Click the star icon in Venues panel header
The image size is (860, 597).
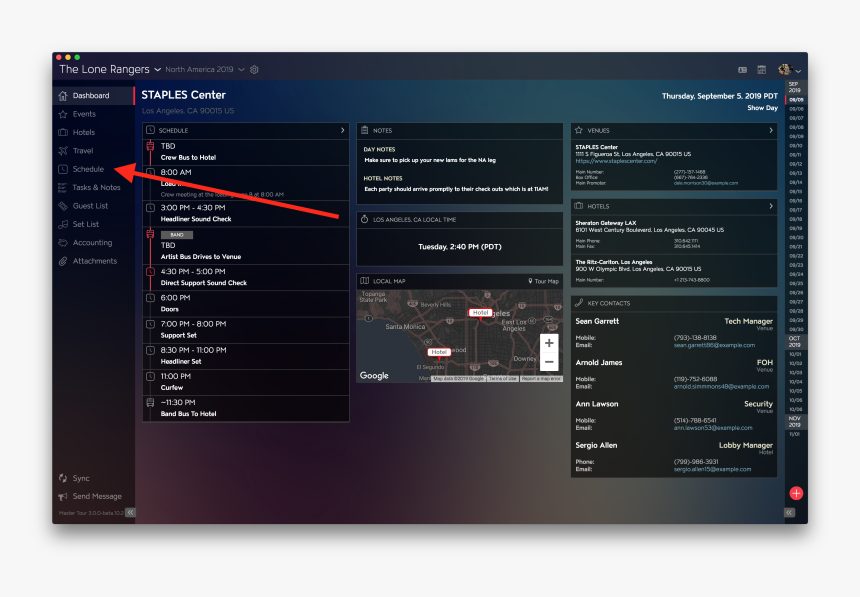click(579, 131)
